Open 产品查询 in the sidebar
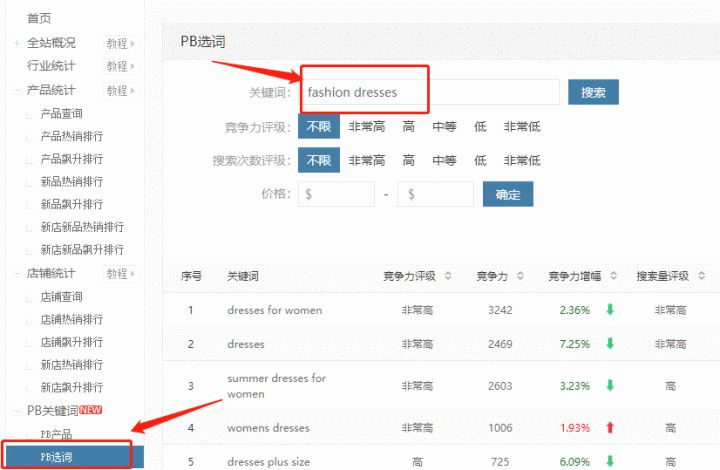This screenshot has height=470, width=720. 62,113
